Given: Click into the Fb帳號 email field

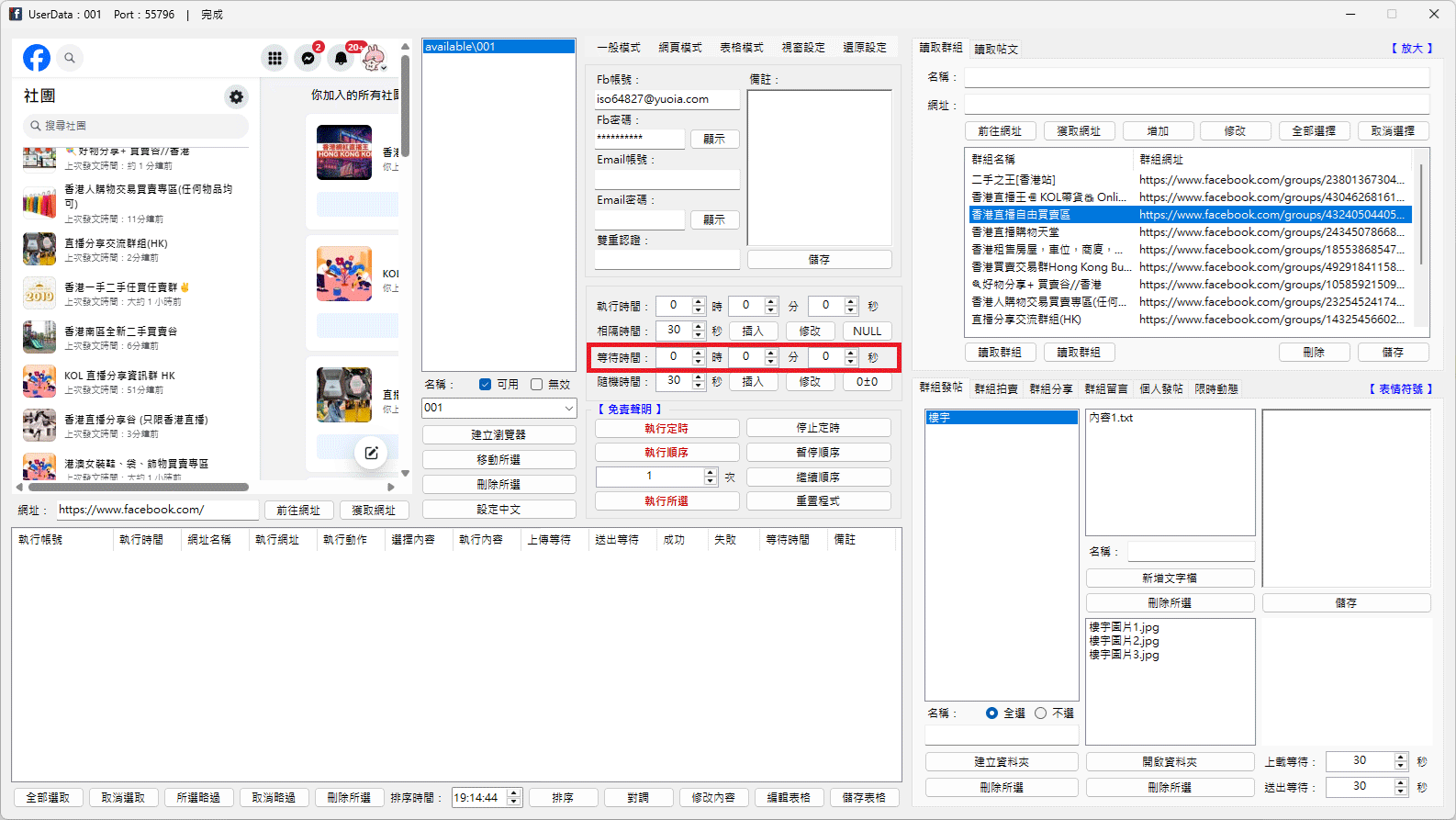Looking at the screenshot, I should (666, 99).
